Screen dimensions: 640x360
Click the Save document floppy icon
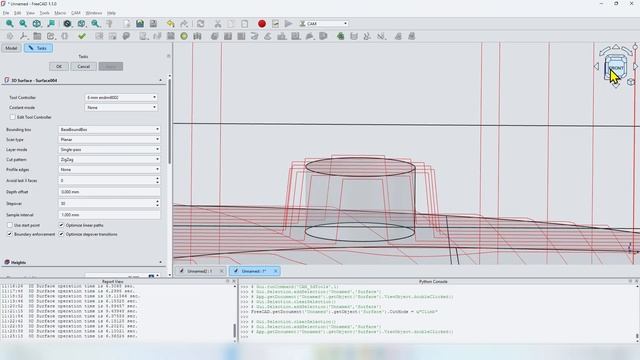point(153,24)
